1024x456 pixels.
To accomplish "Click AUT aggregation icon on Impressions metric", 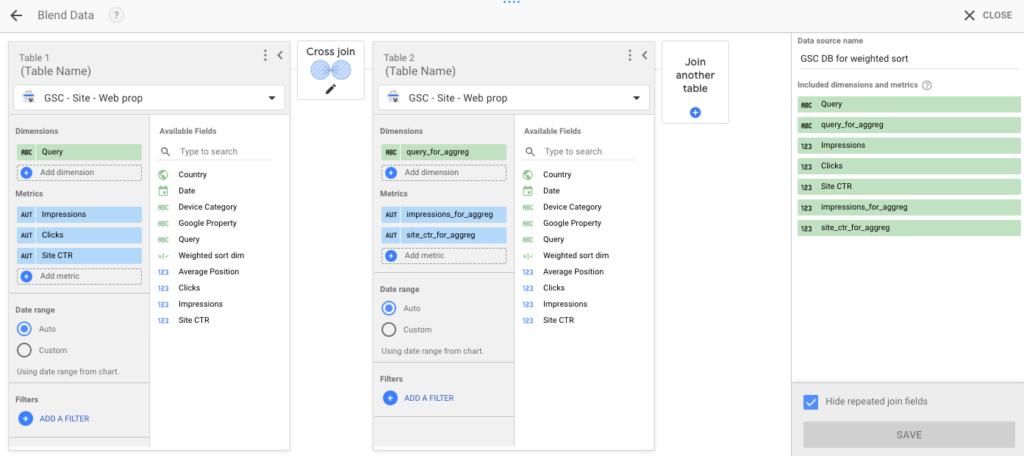I will 26,214.
